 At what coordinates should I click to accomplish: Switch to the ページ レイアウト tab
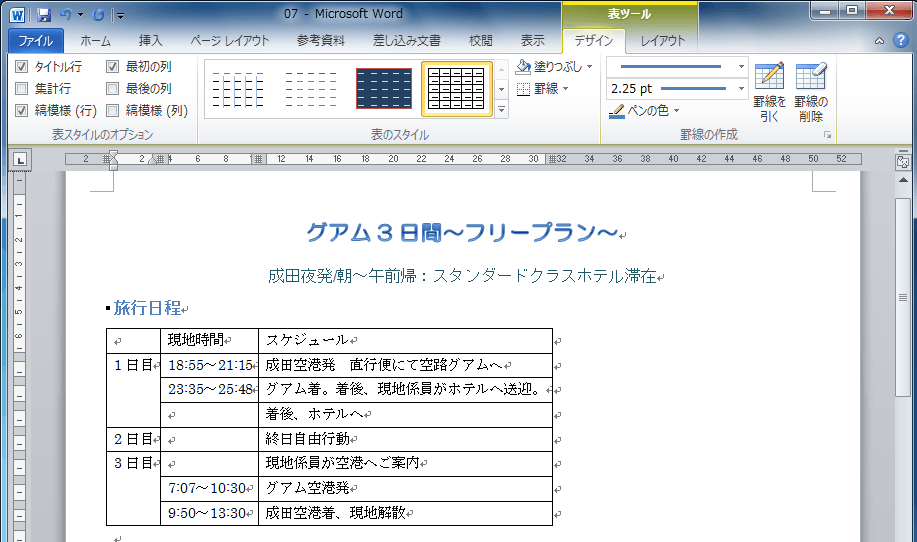pos(230,41)
